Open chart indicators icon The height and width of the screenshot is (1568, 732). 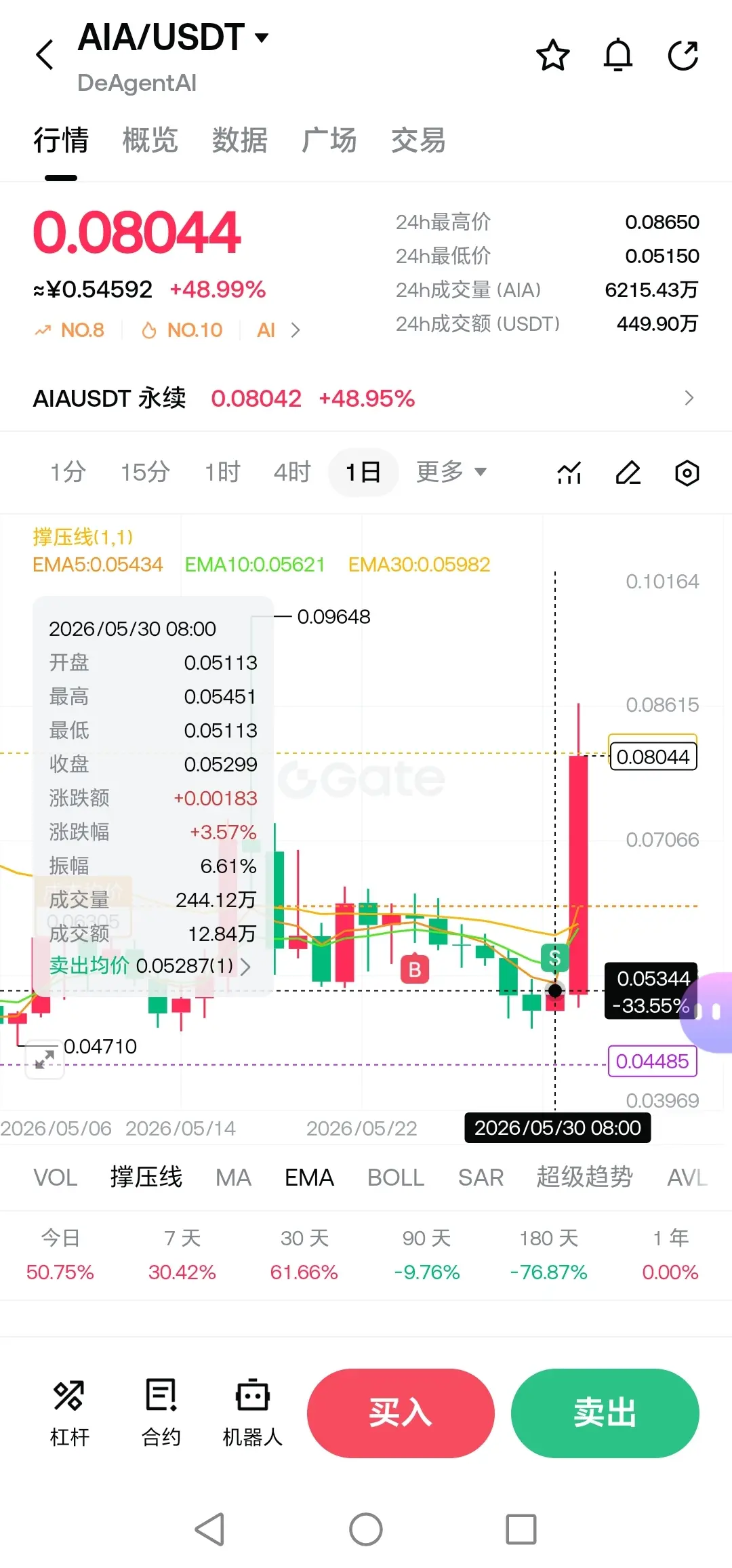coord(569,473)
